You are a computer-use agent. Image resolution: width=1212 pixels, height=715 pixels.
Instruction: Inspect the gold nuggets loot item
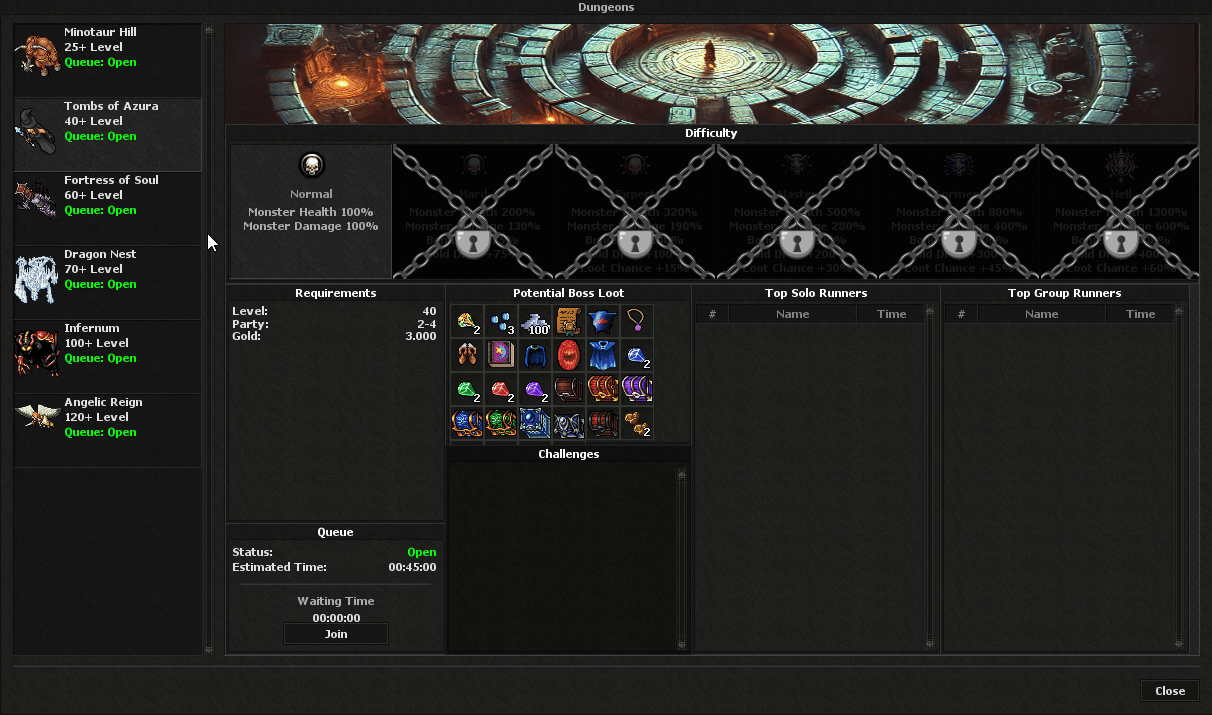(637, 424)
